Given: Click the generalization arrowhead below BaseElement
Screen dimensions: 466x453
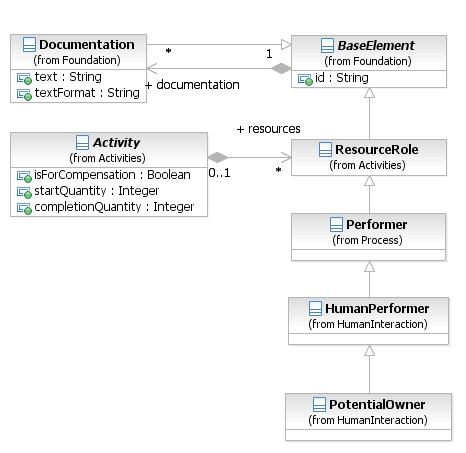Looking at the screenshot, I should click(x=369, y=93).
